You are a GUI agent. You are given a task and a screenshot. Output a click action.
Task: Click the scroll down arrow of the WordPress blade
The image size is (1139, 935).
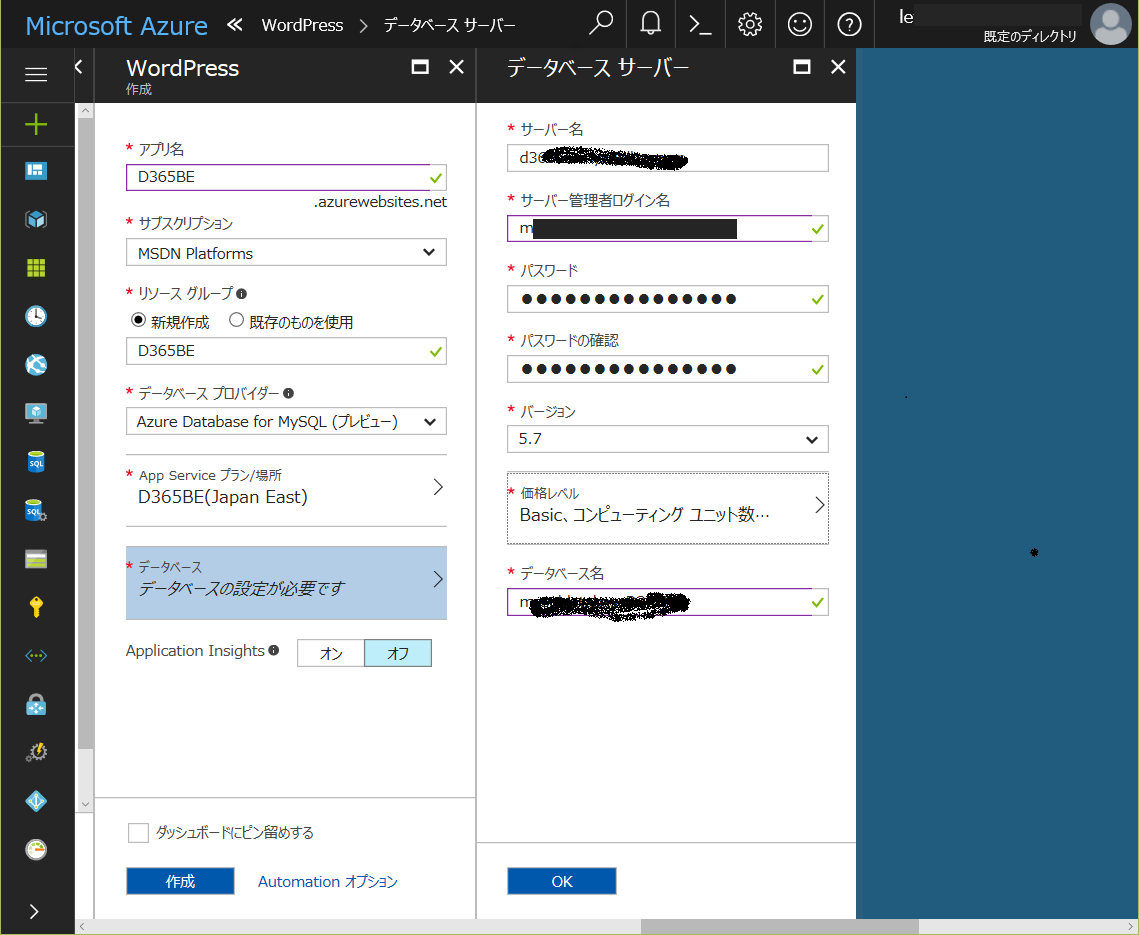pos(85,804)
